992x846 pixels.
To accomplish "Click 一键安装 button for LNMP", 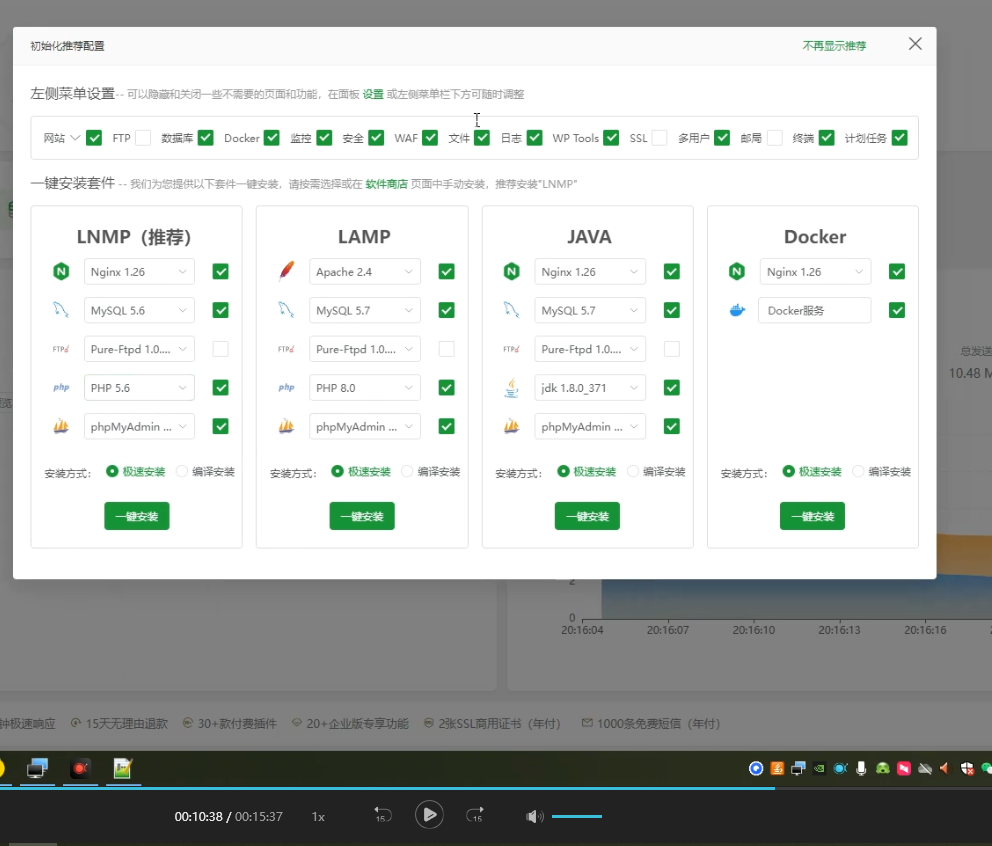I will (137, 516).
